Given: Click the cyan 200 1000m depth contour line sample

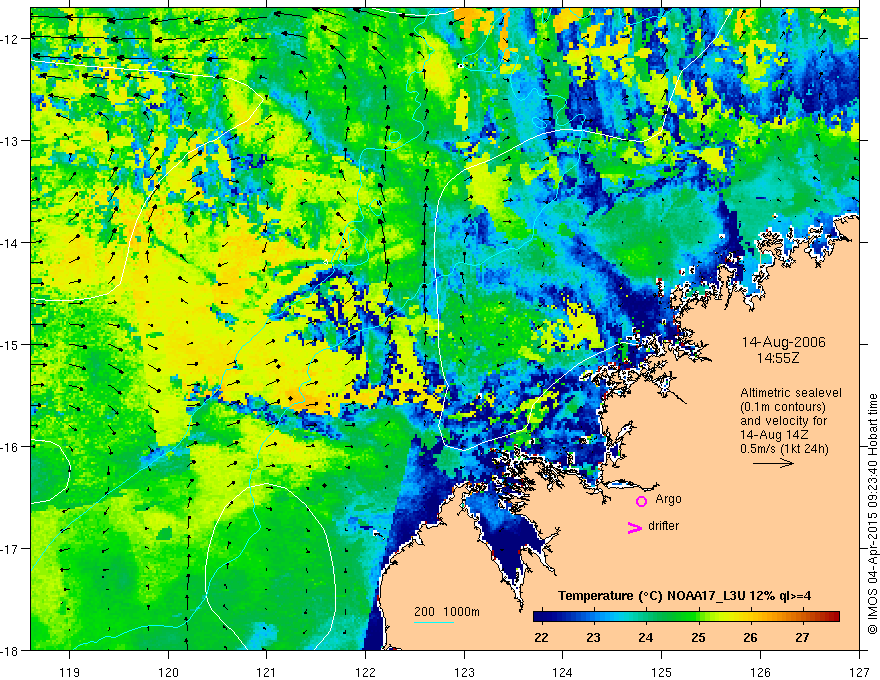Looking at the screenshot, I should tap(434, 622).
